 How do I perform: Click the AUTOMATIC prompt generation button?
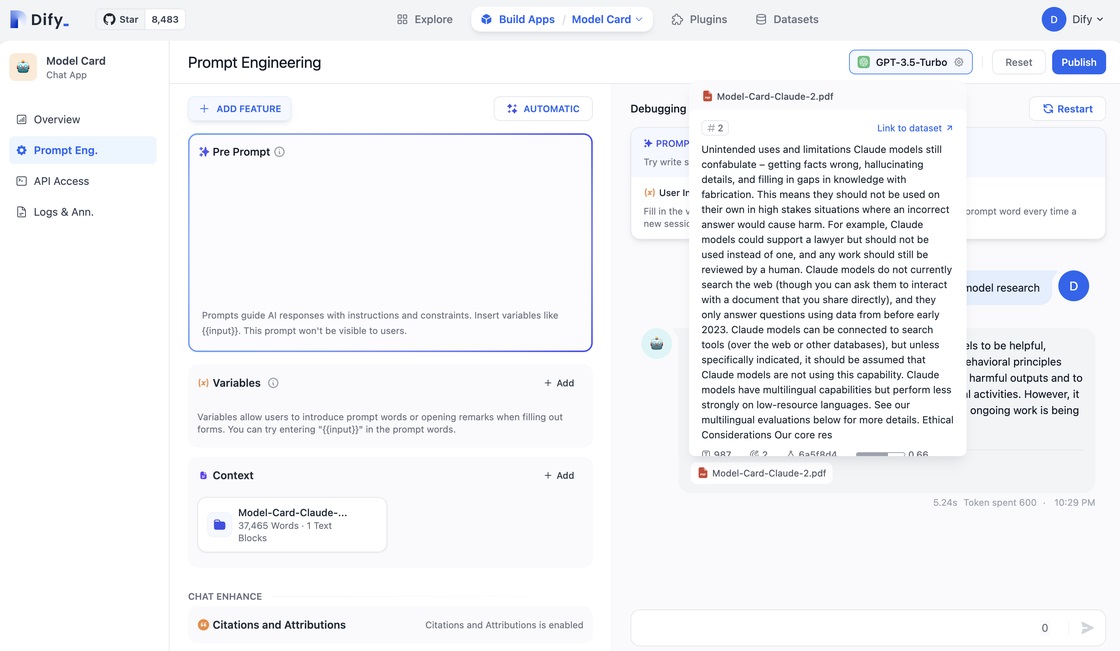[x=543, y=109]
